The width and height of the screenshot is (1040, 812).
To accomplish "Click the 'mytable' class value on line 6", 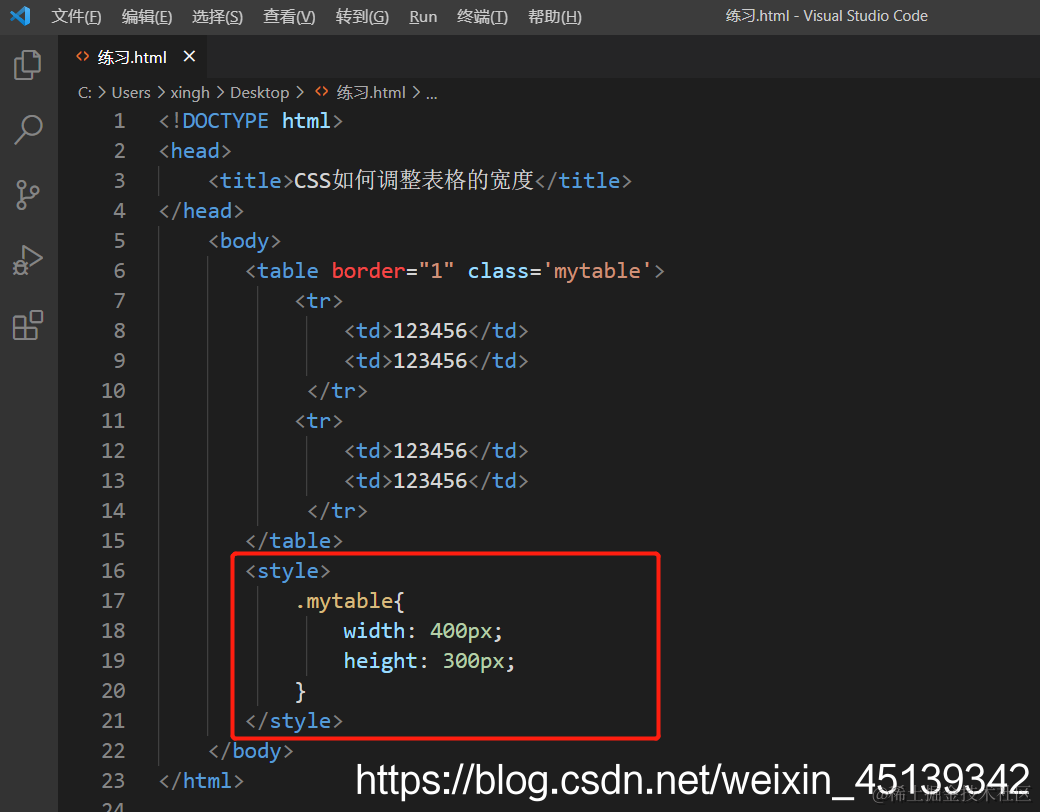I will [598, 271].
